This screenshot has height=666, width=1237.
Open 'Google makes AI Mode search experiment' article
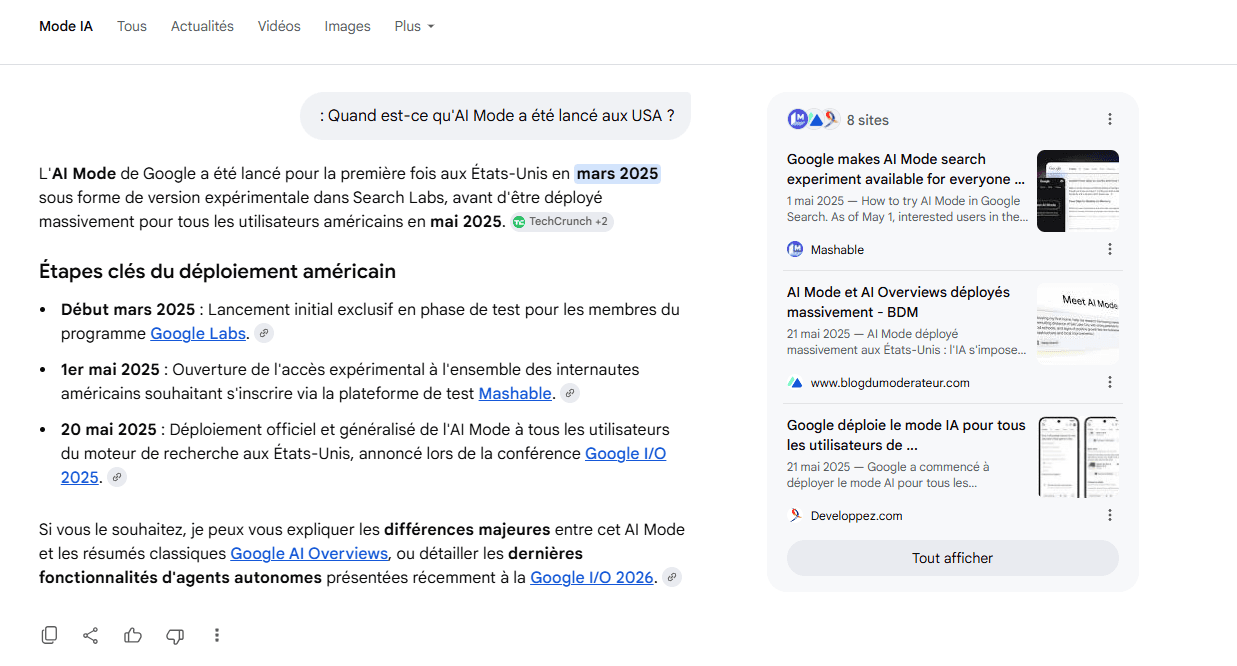[x=906, y=169]
